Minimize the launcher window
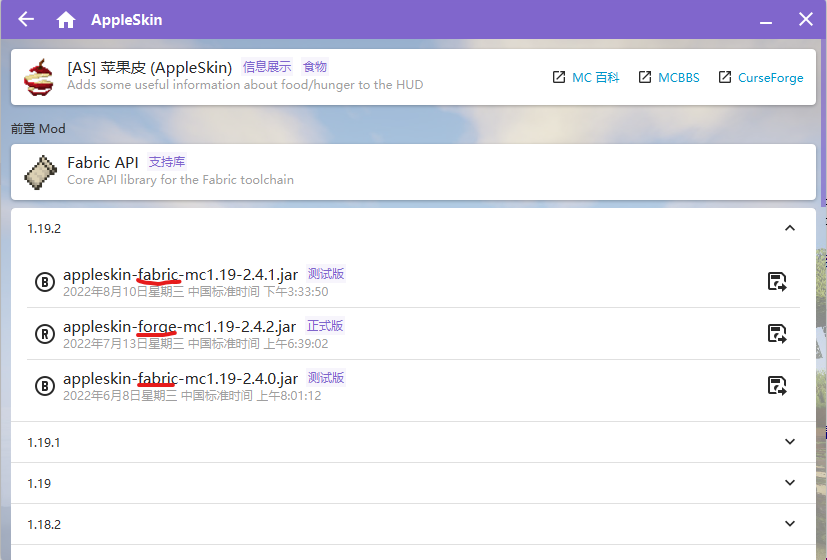827x560 pixels. [769, 20]
